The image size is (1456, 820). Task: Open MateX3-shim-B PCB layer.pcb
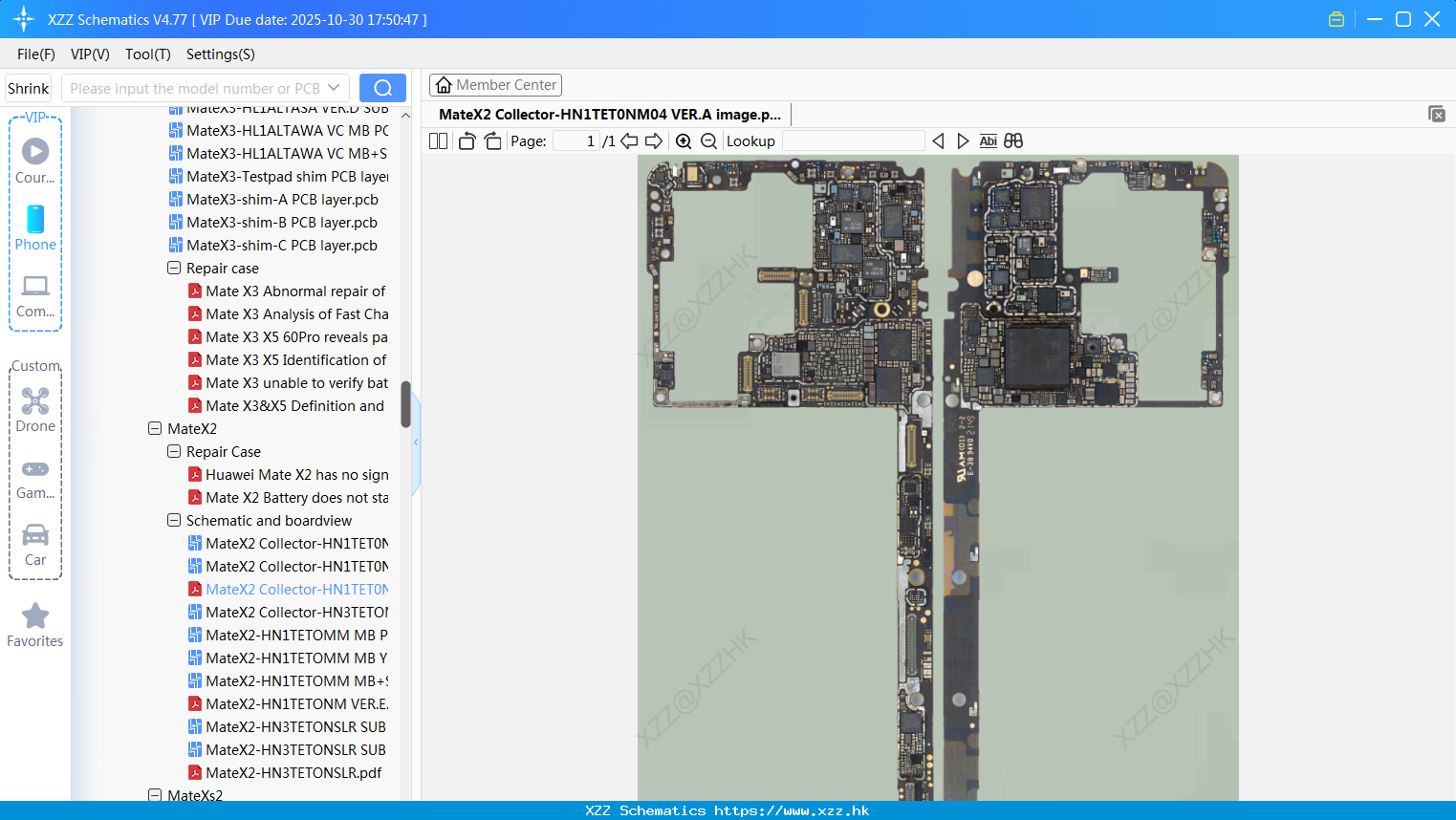coord(273,223)
